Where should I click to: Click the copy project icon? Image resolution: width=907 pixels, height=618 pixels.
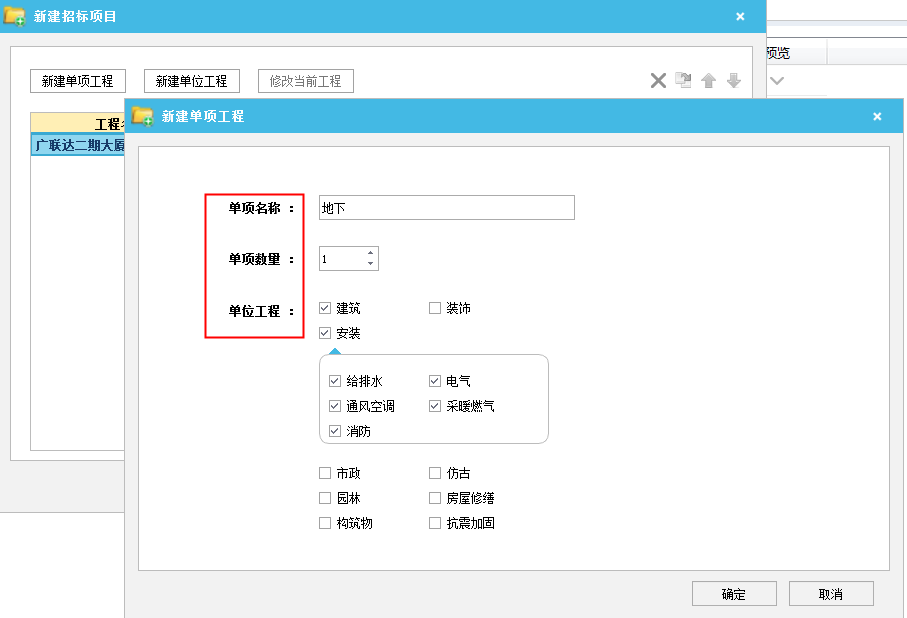point(683,81)
